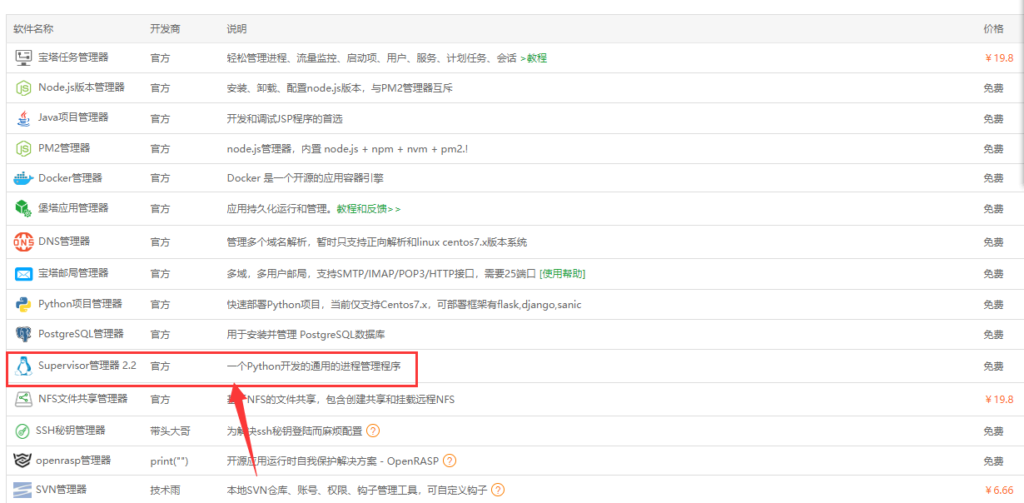Click the 堡塔应用管理器 green cube icon
Viewport: 1024px width, 503px height.
[24, 208]
